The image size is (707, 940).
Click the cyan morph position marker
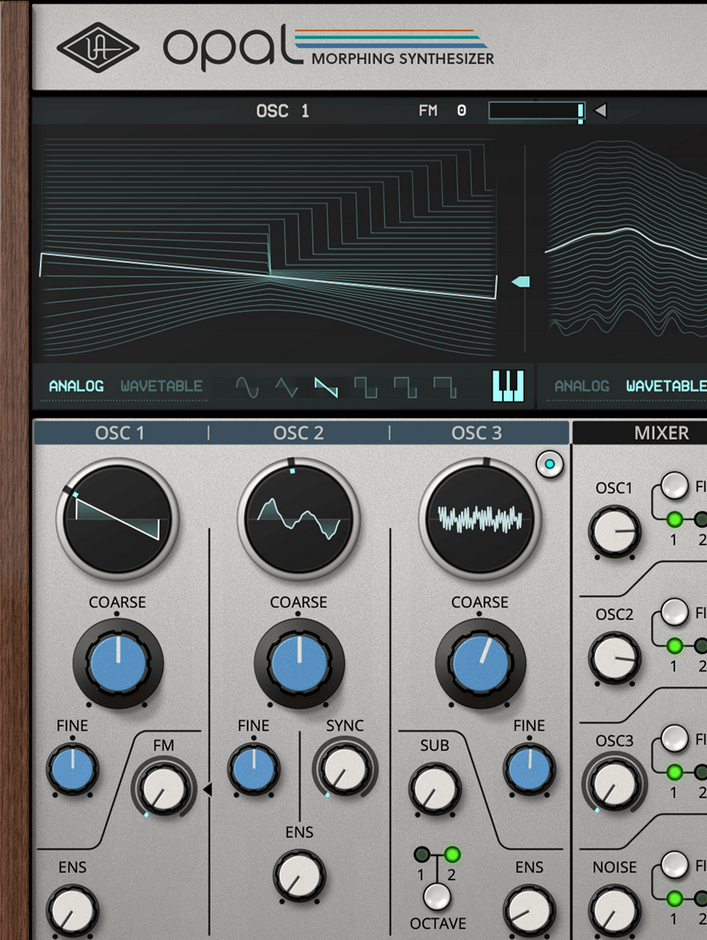tap(521, 282)
